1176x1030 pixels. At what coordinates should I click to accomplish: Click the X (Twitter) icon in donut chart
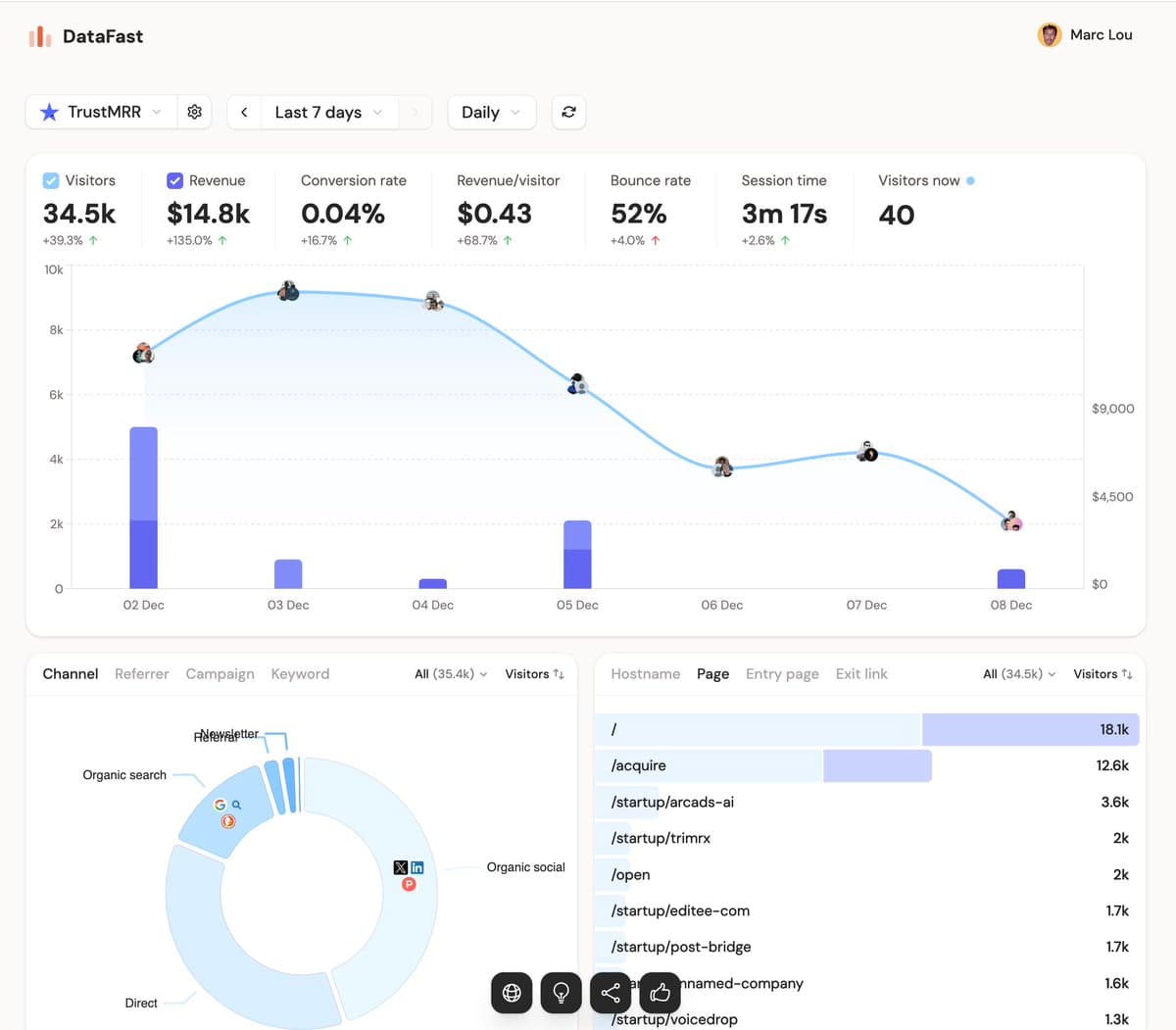tap(400, 867)
